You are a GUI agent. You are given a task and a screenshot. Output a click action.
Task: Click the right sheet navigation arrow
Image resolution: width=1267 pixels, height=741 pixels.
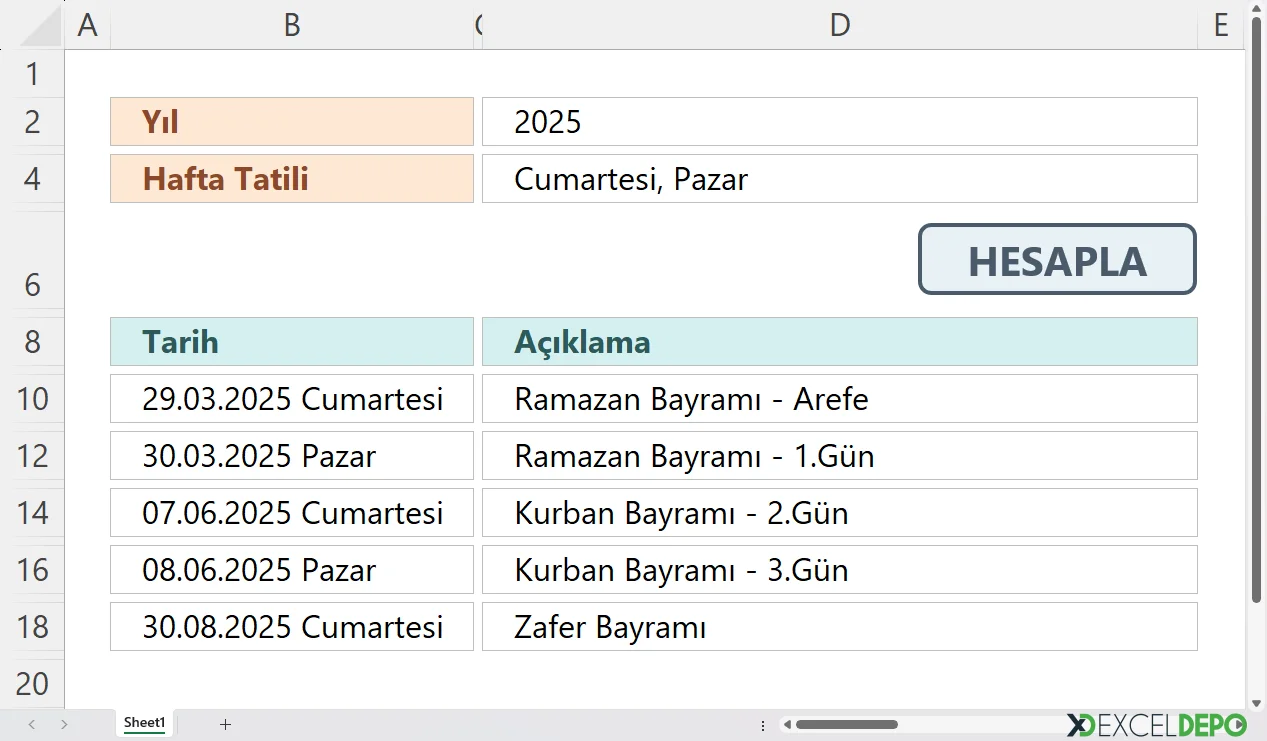(x=63, y=723)
